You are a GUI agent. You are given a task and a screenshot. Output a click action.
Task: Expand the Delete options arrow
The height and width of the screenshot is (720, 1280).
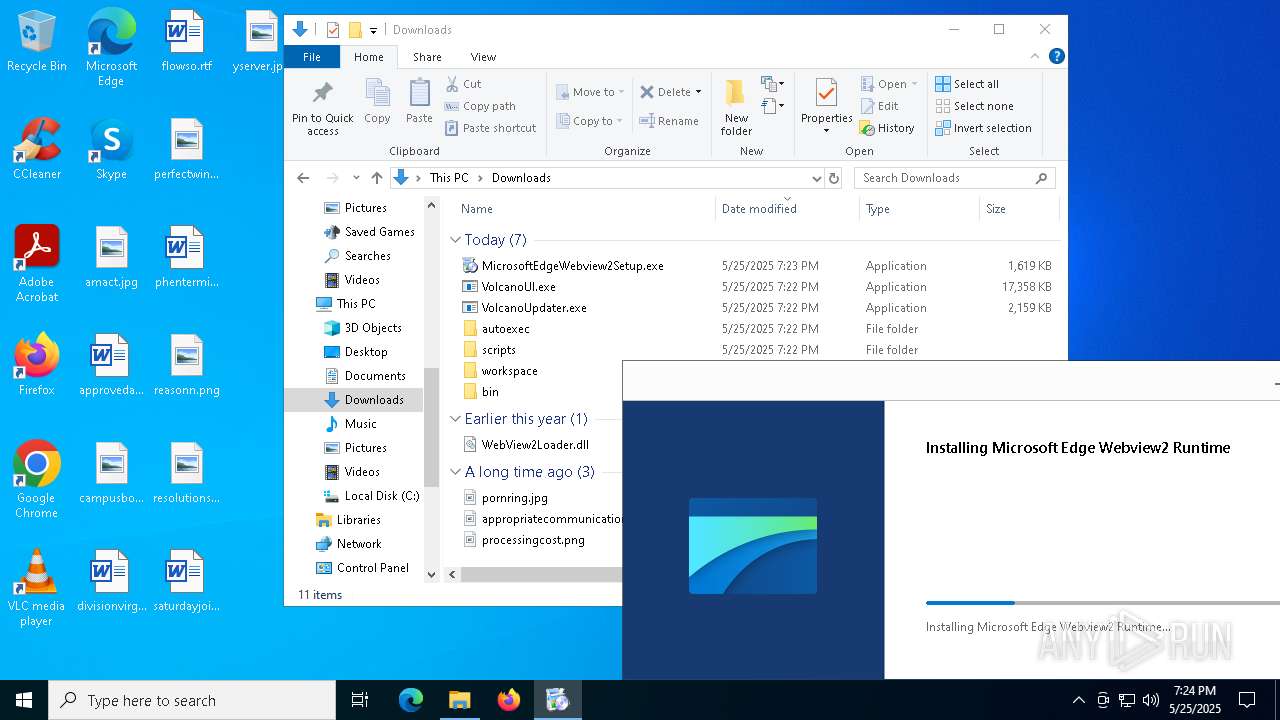[698, 92]
